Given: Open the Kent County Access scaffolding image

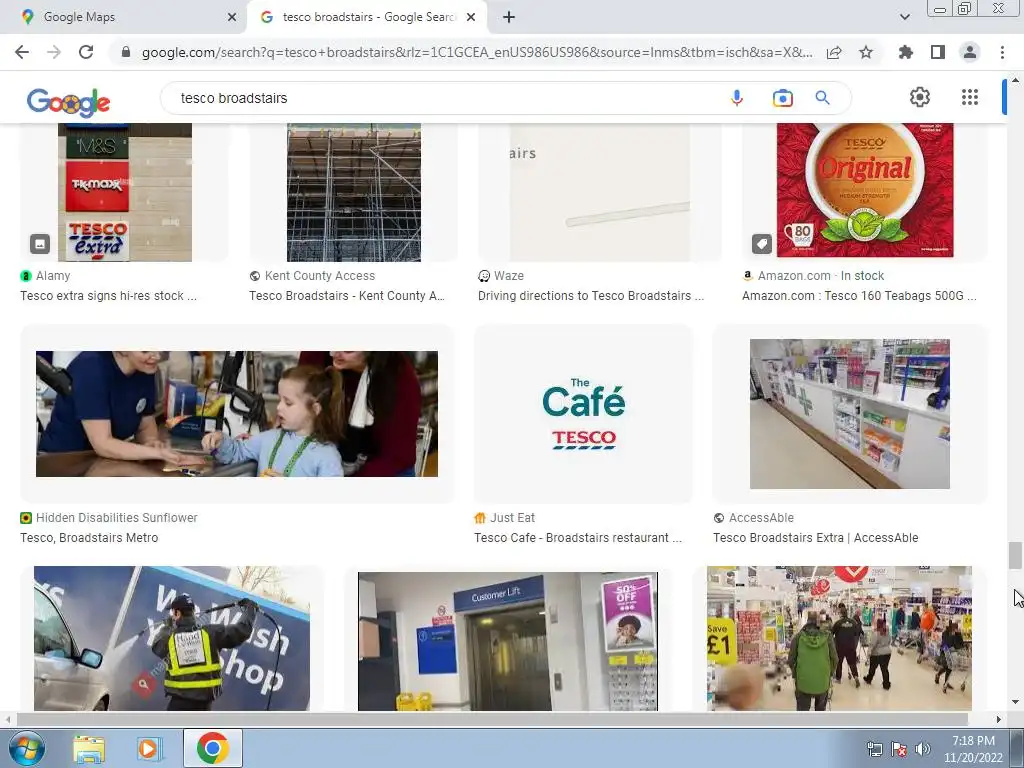Looking at the screenshot, I should (x=354, y=192).
